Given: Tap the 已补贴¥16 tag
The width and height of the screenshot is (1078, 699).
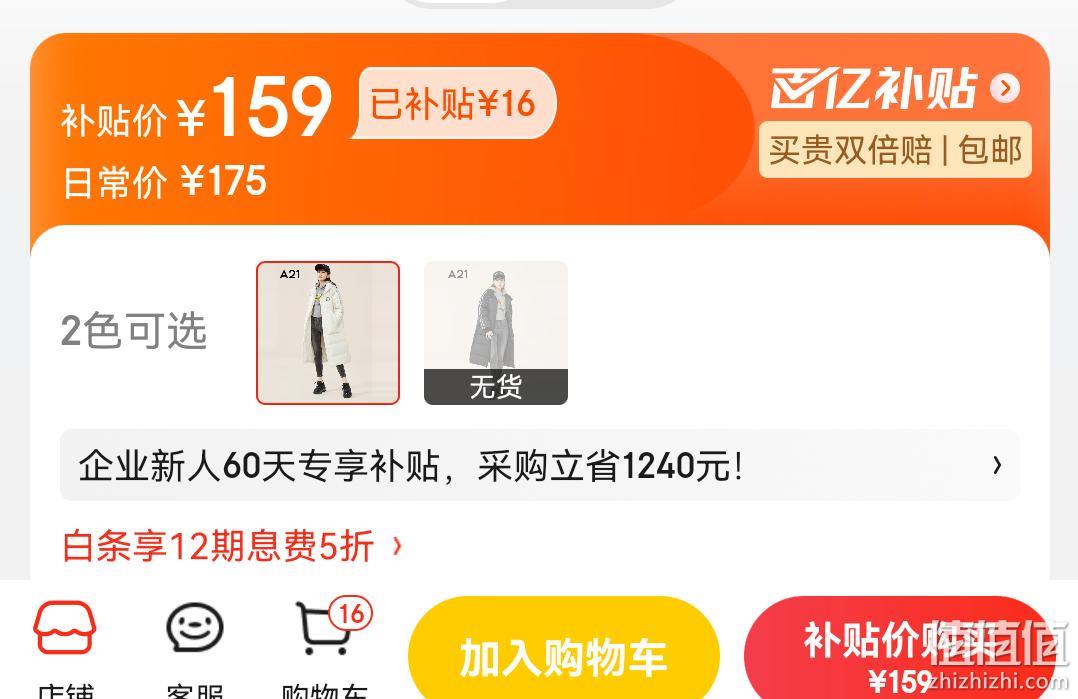Looking at the screenshot, I should pos(453,103).
